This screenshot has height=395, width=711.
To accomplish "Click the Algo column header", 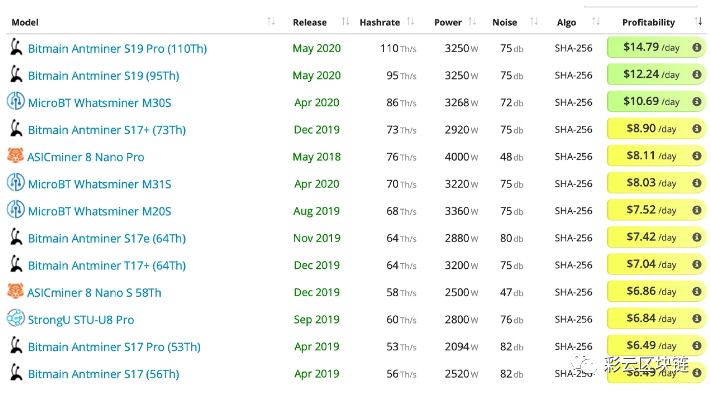I will click(x=566, y=22).
